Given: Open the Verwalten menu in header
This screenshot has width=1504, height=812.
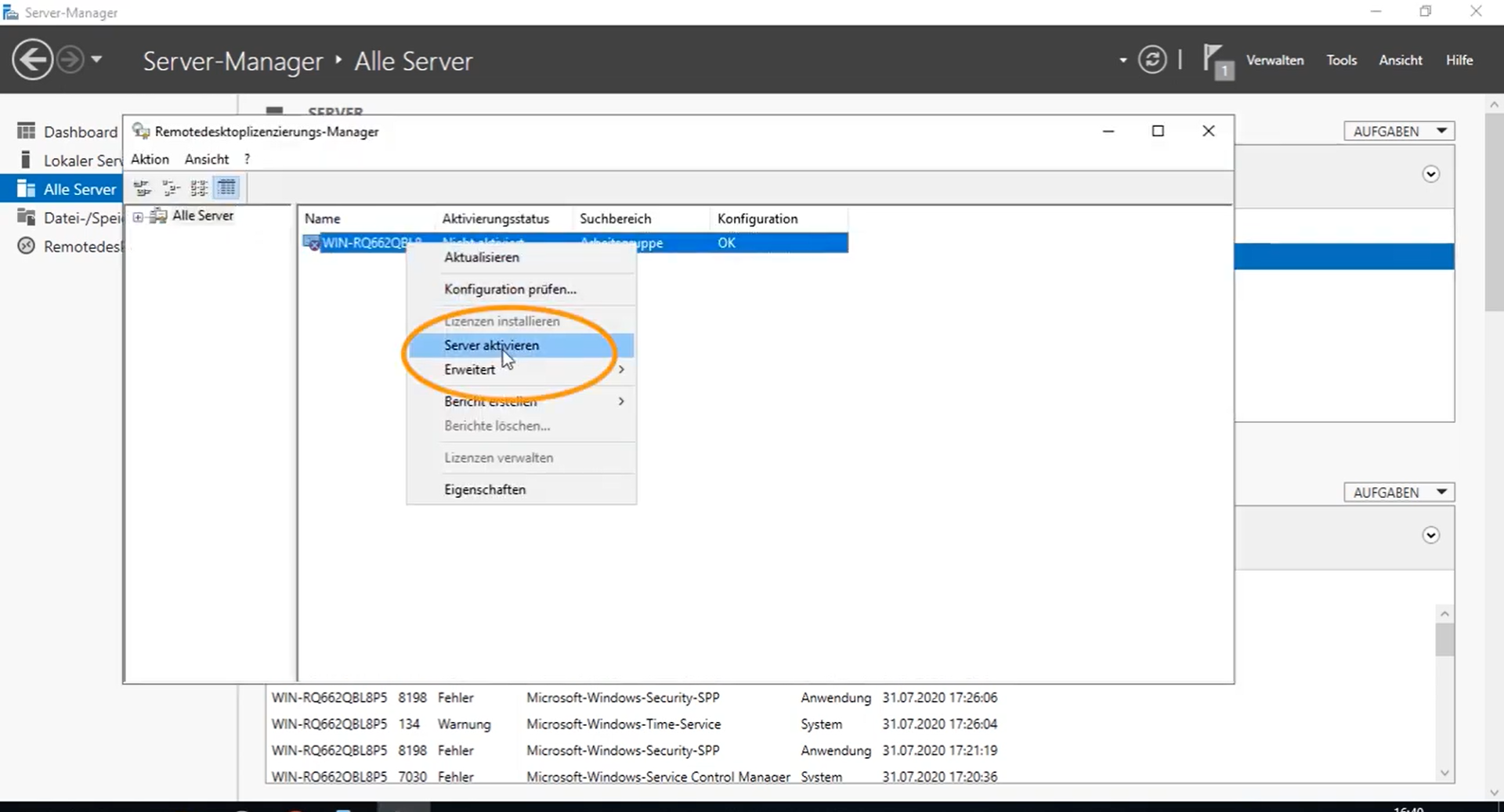Looking at the screenshot, I should (x=1274, y=60).
